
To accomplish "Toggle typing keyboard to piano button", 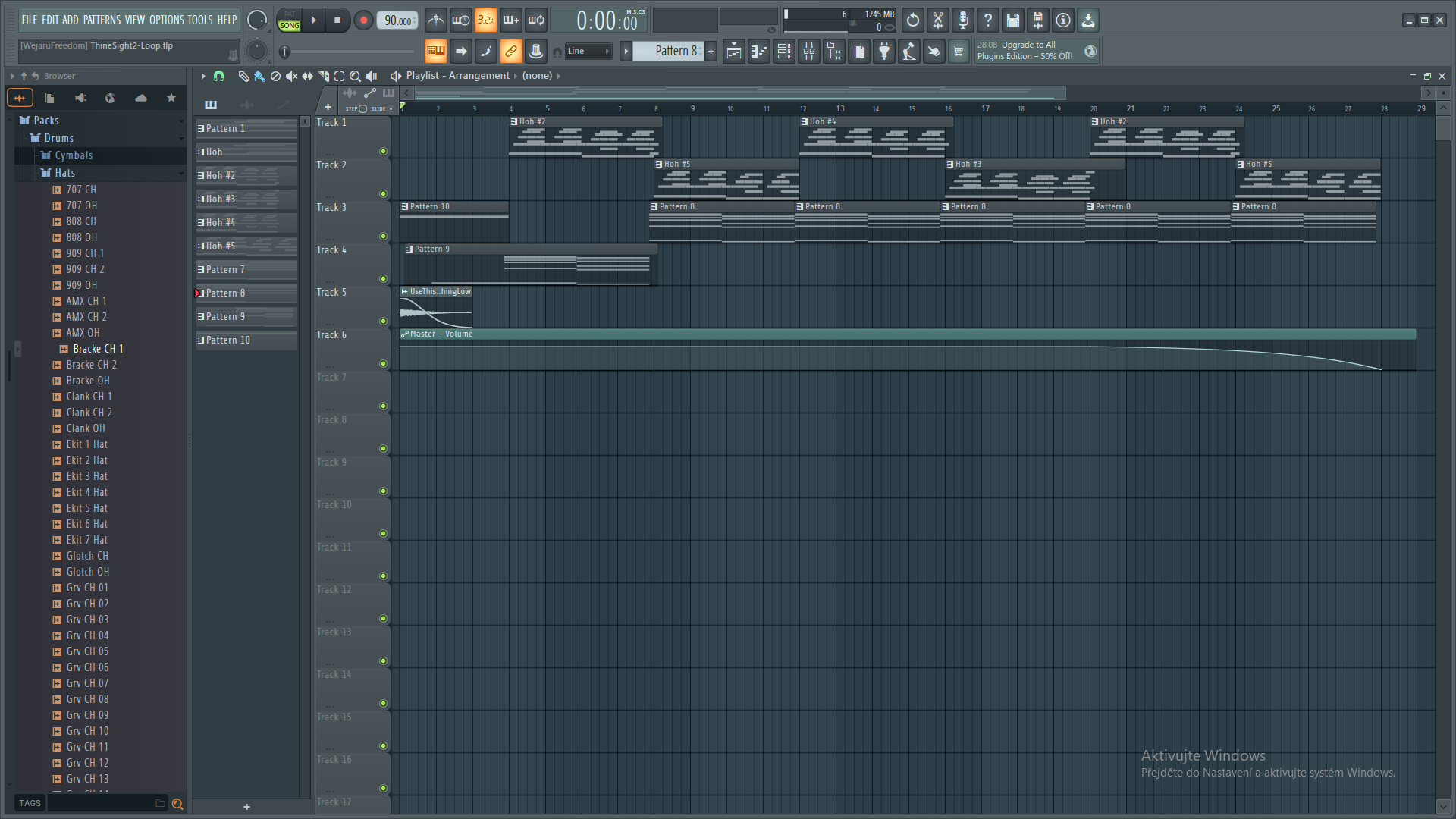I will click(435, 52).
